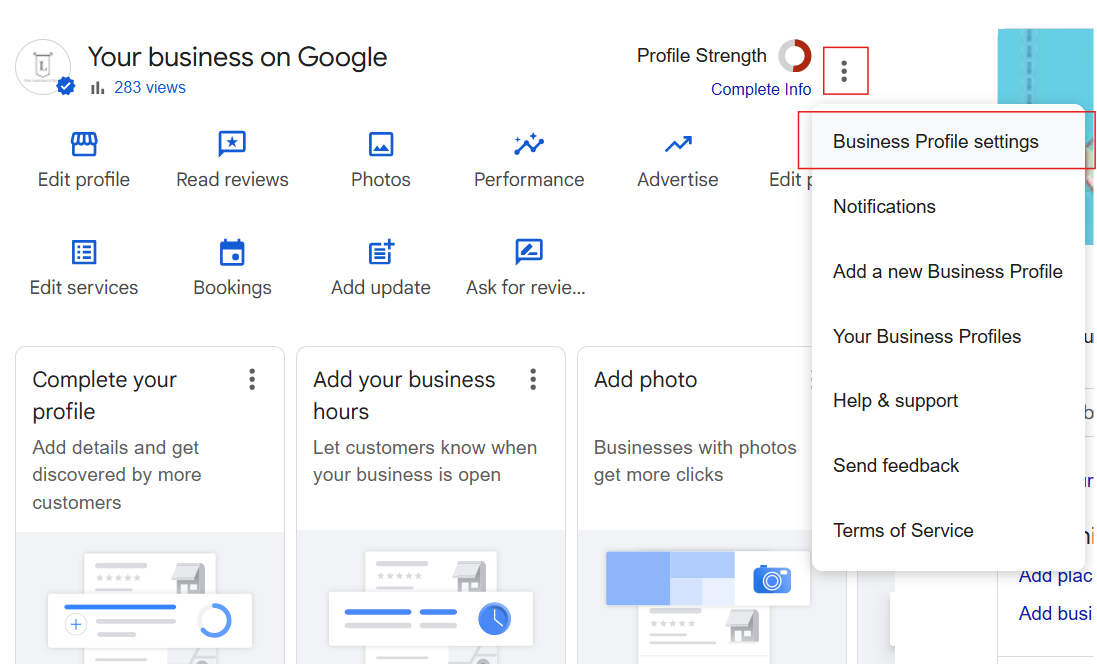Screen dimensions: 1097x664
Task: Open the Edit profile storefront icon
Action: [x=84, y=145]
